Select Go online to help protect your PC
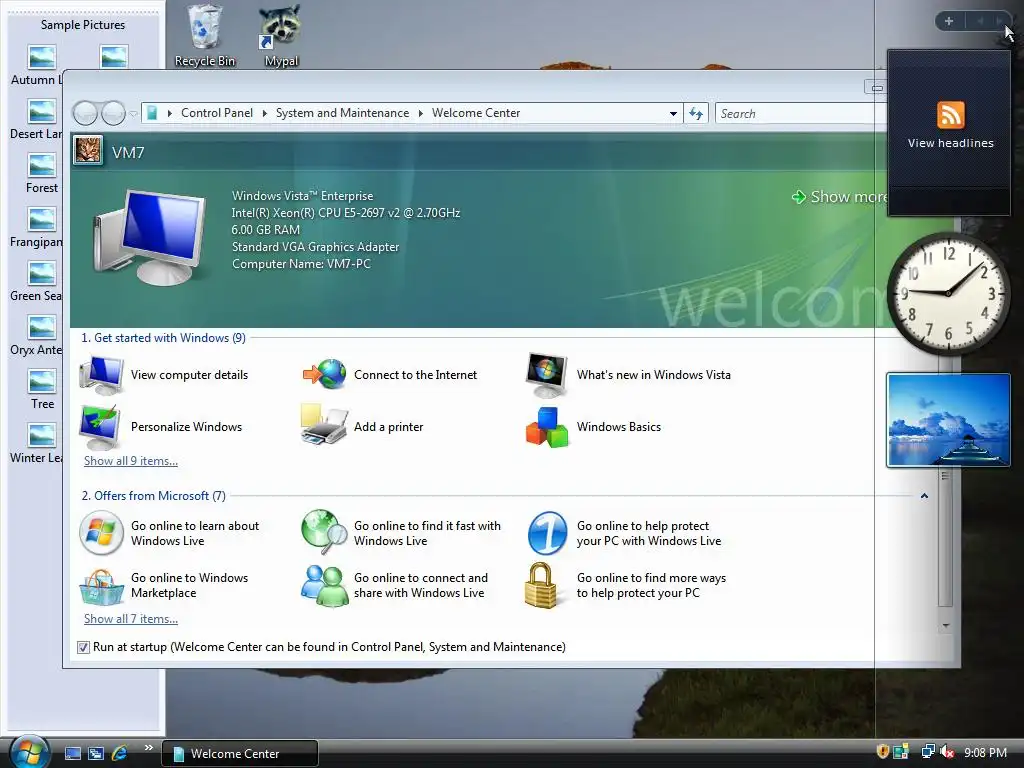Screen dimensions: 1024x768 click(624, 533)
